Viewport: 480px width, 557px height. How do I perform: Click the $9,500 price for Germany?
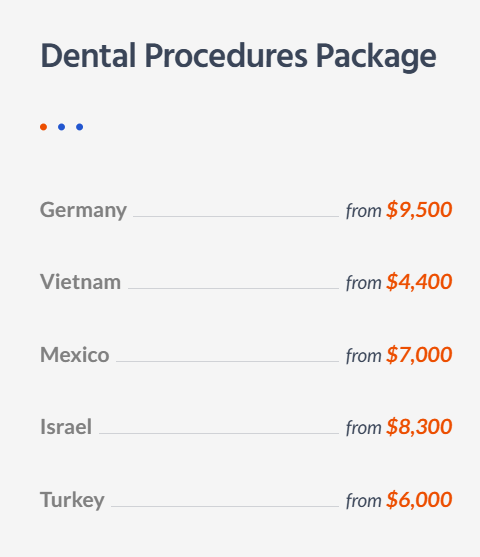(419, 210)
